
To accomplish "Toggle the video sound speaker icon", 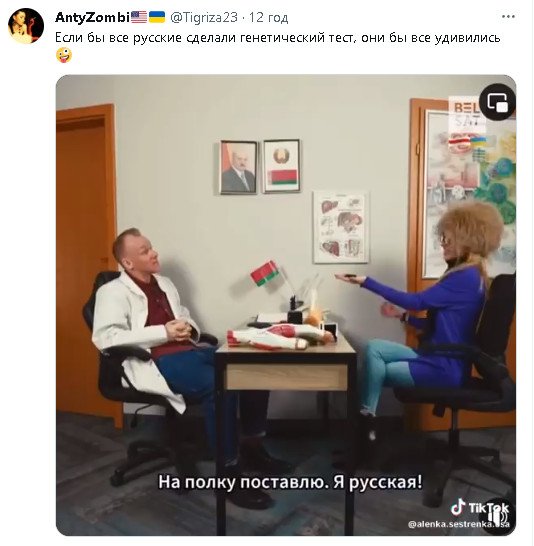I will [x=498, y=517].
